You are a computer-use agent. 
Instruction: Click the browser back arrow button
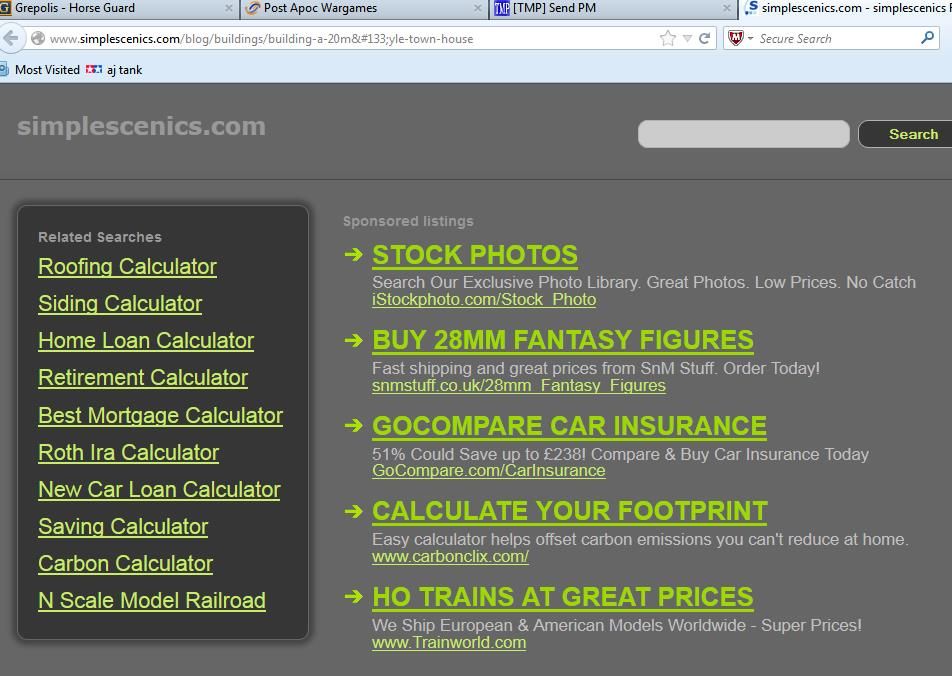[x=10, y=38]
